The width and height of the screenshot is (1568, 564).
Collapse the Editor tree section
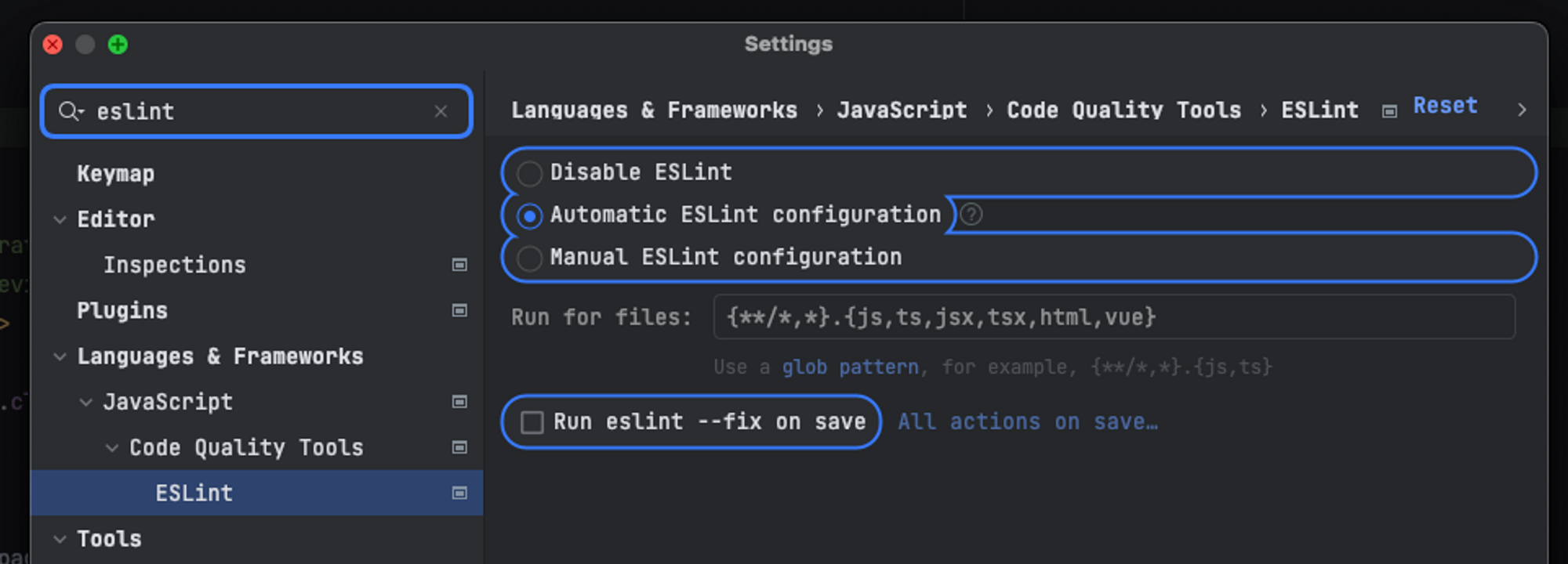(x=60, y=219)
